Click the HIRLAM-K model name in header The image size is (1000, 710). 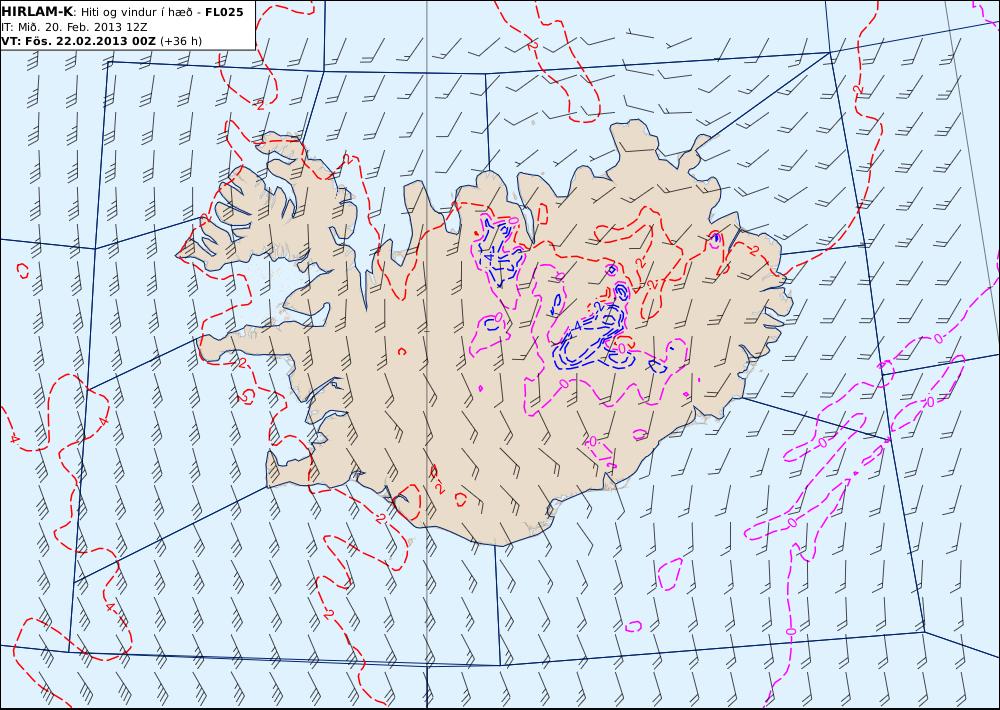36,12
